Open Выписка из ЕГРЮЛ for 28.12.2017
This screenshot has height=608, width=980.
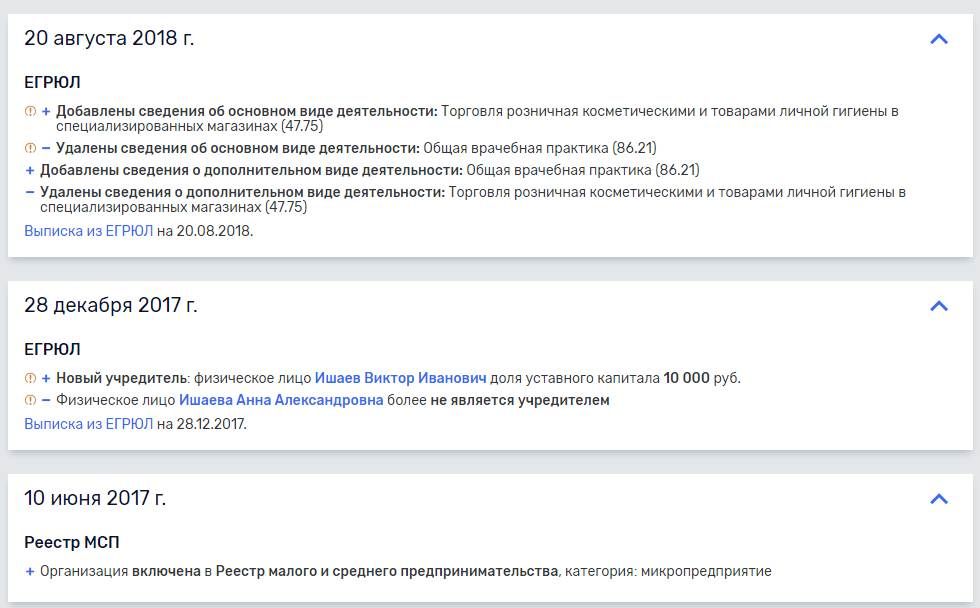pos(88,424)
